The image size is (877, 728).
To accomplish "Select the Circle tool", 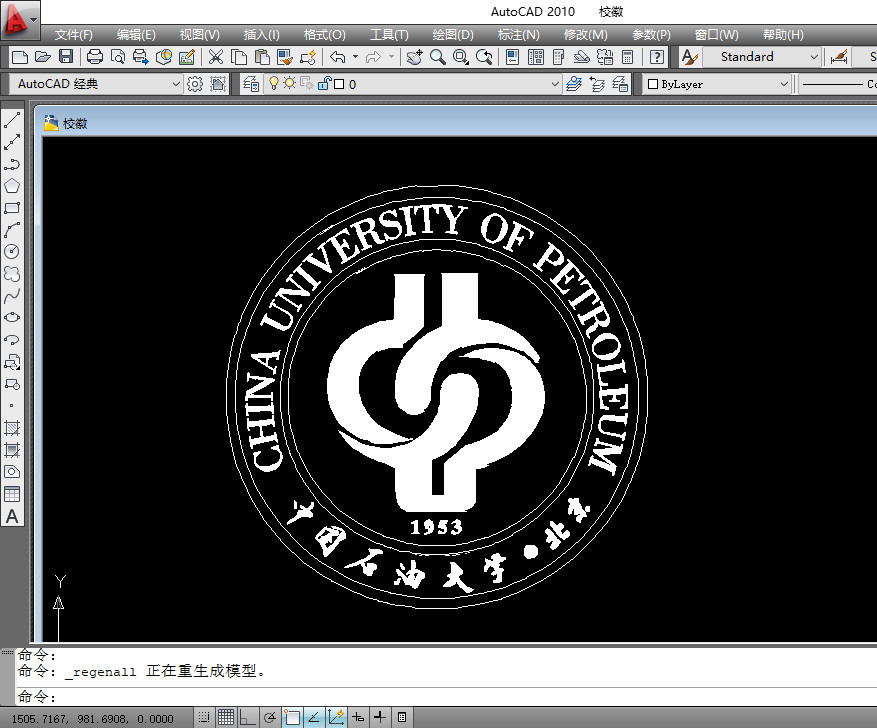I will click(12, 252).
